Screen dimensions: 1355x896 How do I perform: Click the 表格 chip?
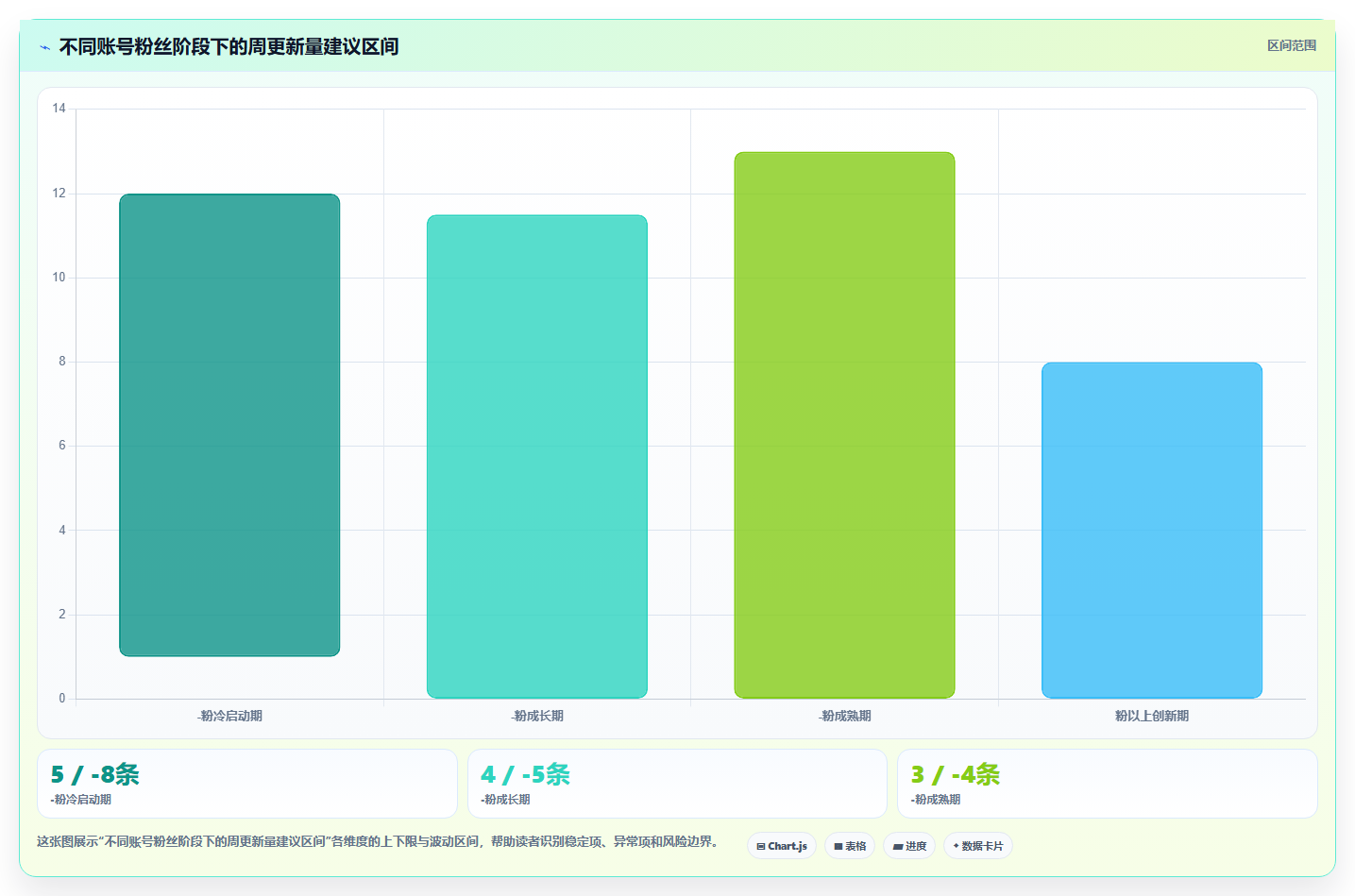pos(850,846)
